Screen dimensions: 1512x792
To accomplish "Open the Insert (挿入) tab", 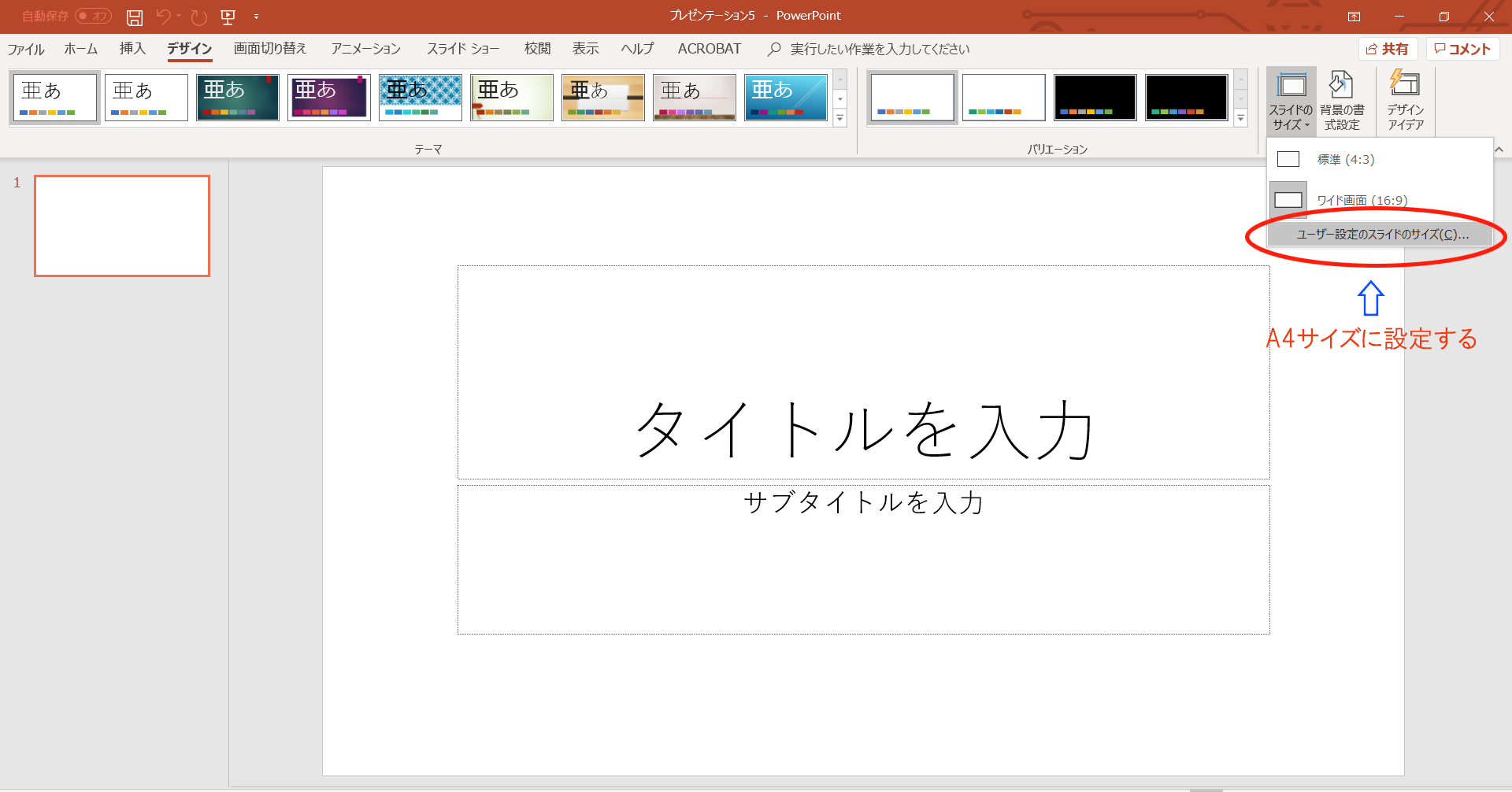I will tap(132, 49).
